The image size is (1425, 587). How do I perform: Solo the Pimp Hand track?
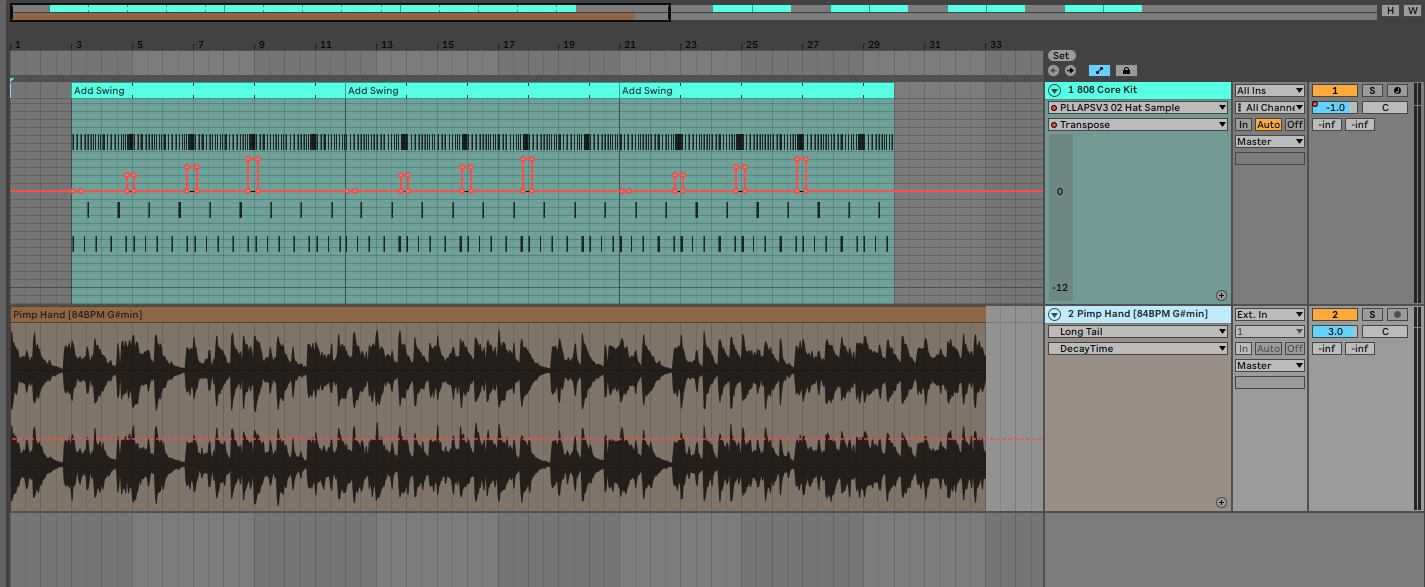1373,314
